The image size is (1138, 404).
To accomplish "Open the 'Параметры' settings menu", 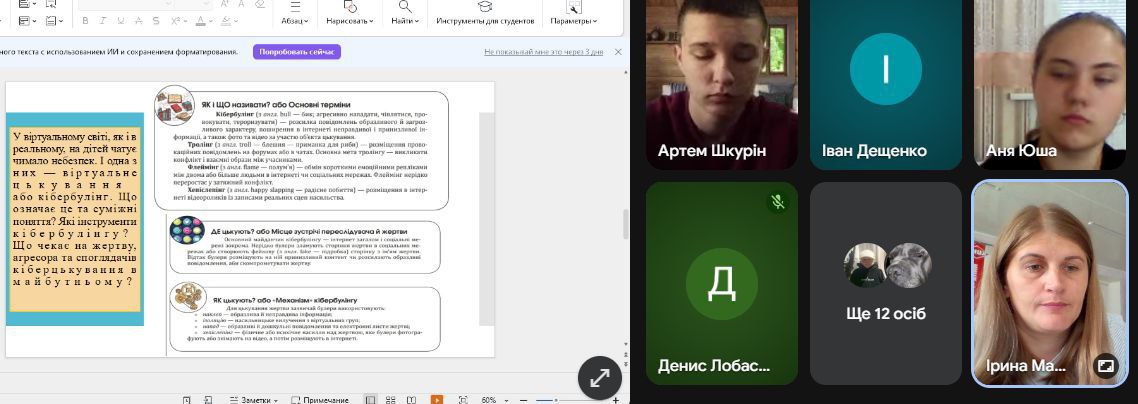I will [574, 20].
